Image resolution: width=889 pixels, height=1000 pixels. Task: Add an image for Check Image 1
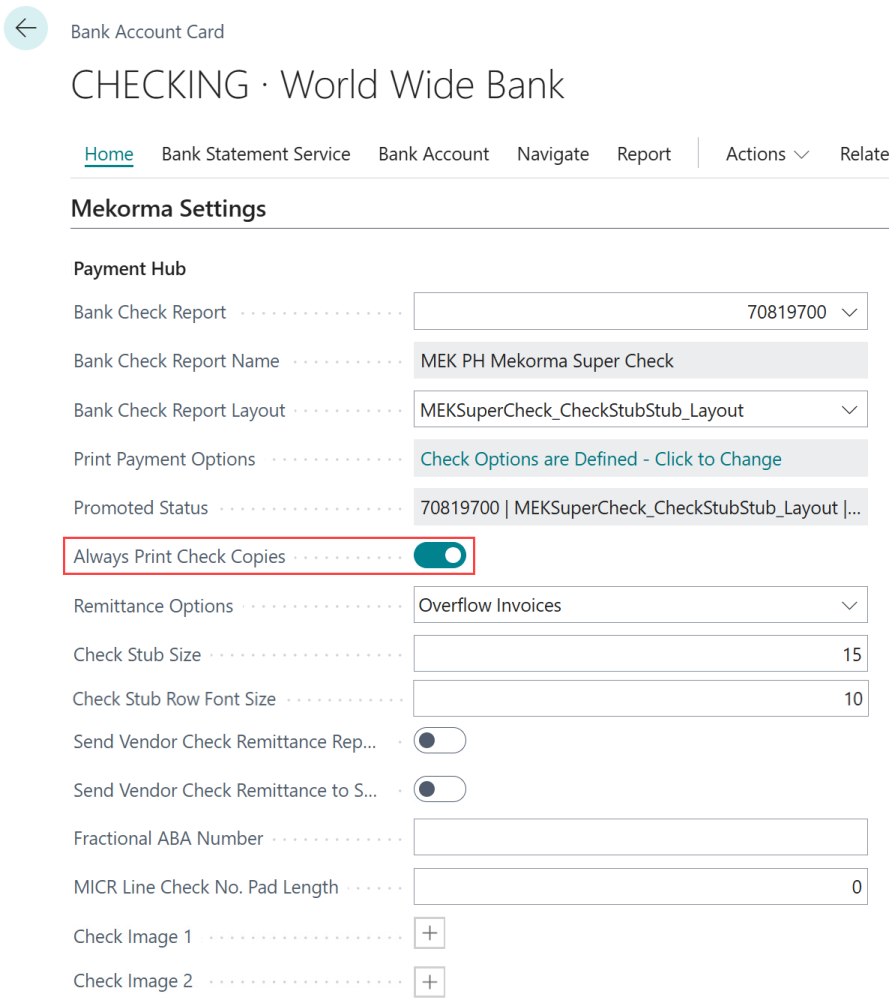coord(429,932)
